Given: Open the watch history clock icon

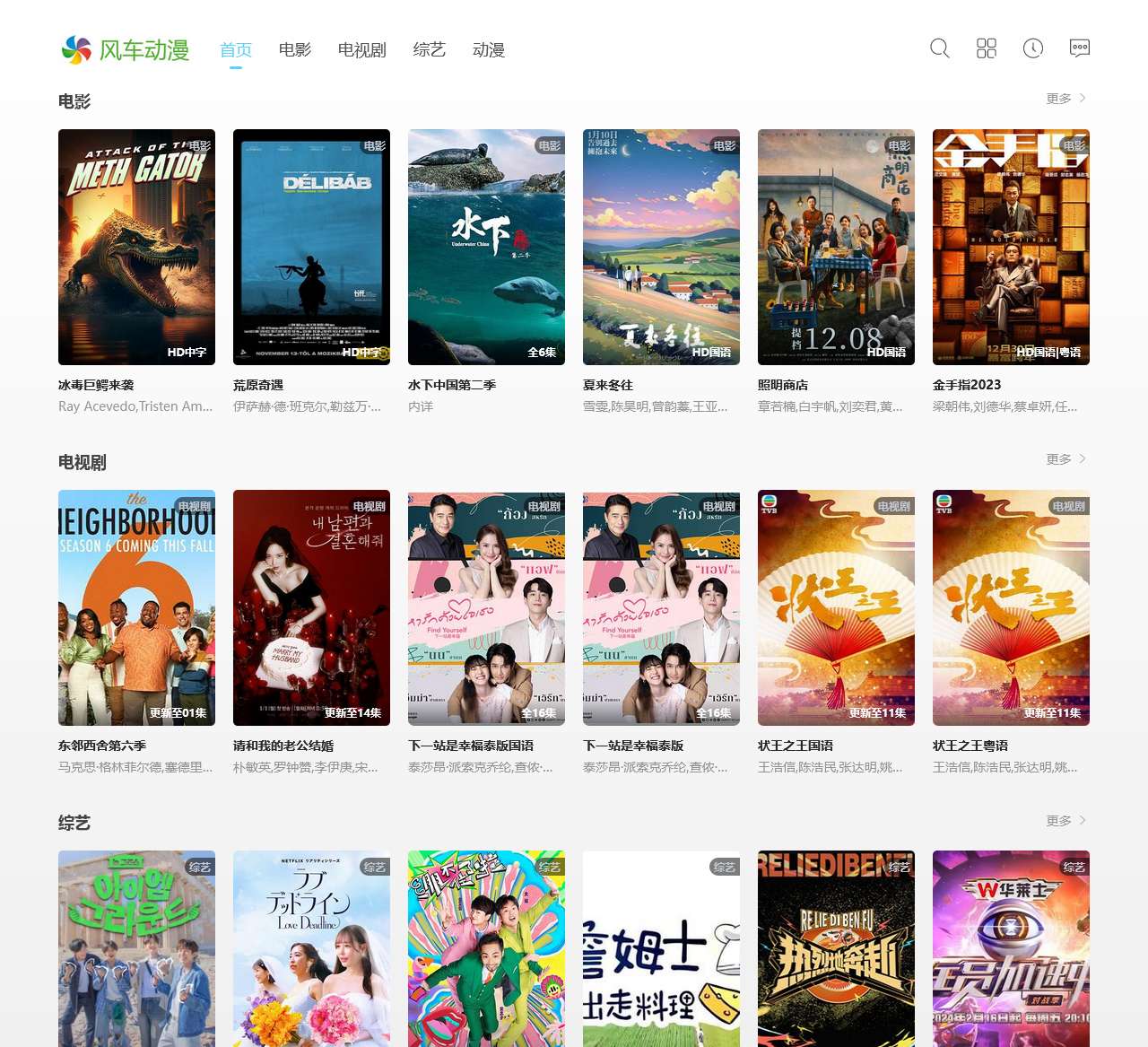Looking at the screenshot, I should pyautogui.click(x=1032, y=48).
